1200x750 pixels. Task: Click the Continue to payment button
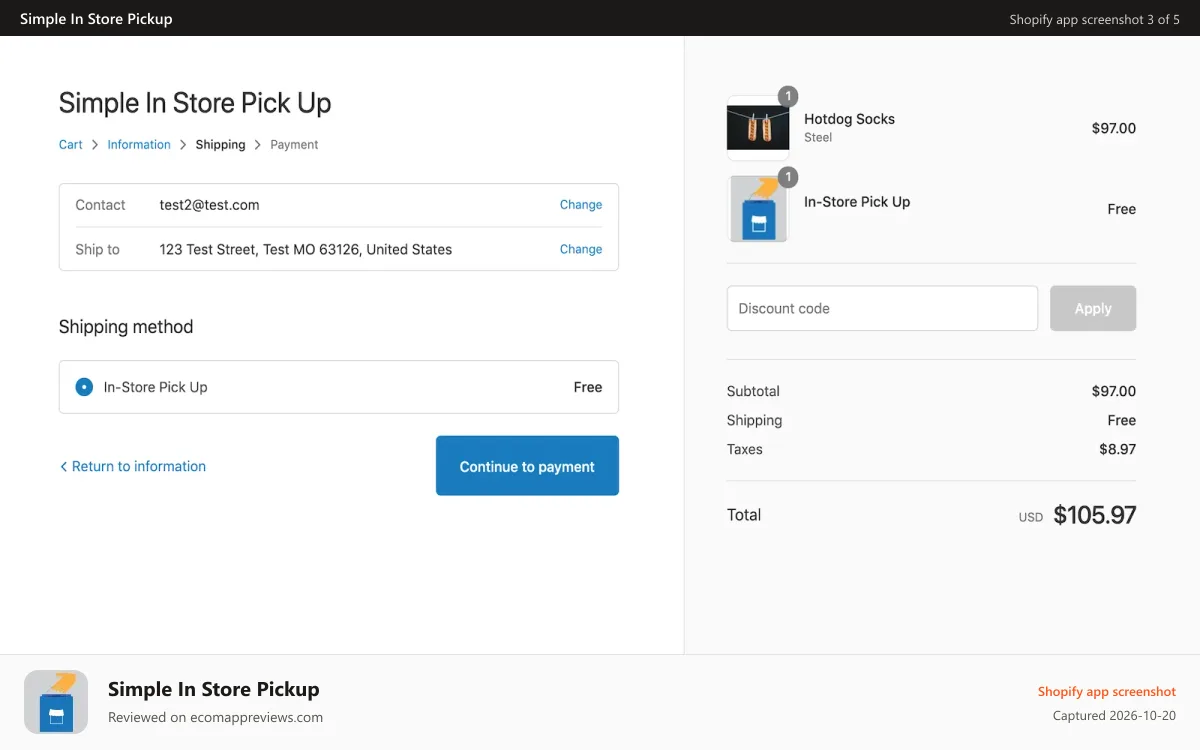527,466
